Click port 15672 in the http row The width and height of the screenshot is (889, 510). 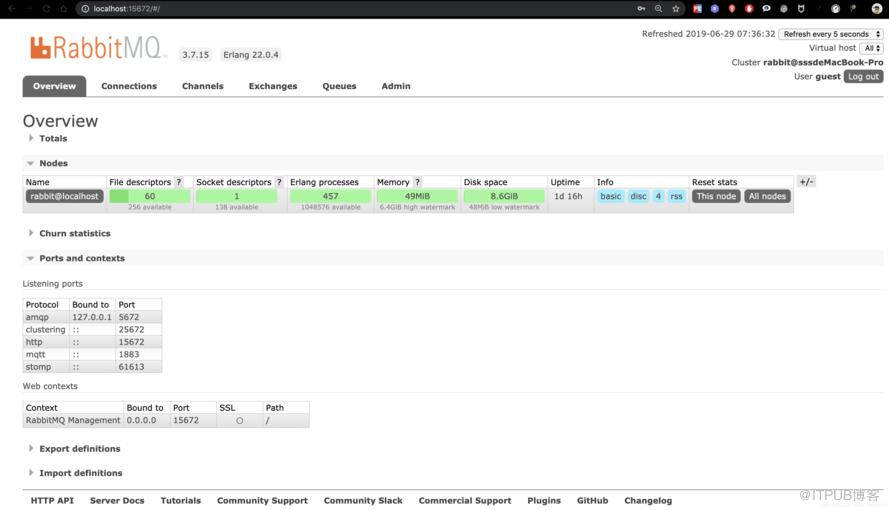[131, 342]
